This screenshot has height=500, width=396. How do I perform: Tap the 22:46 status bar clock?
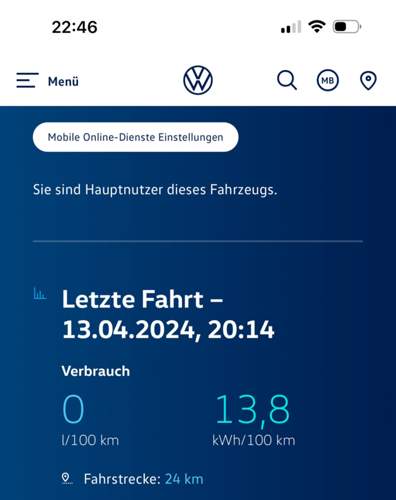(75, 27)
